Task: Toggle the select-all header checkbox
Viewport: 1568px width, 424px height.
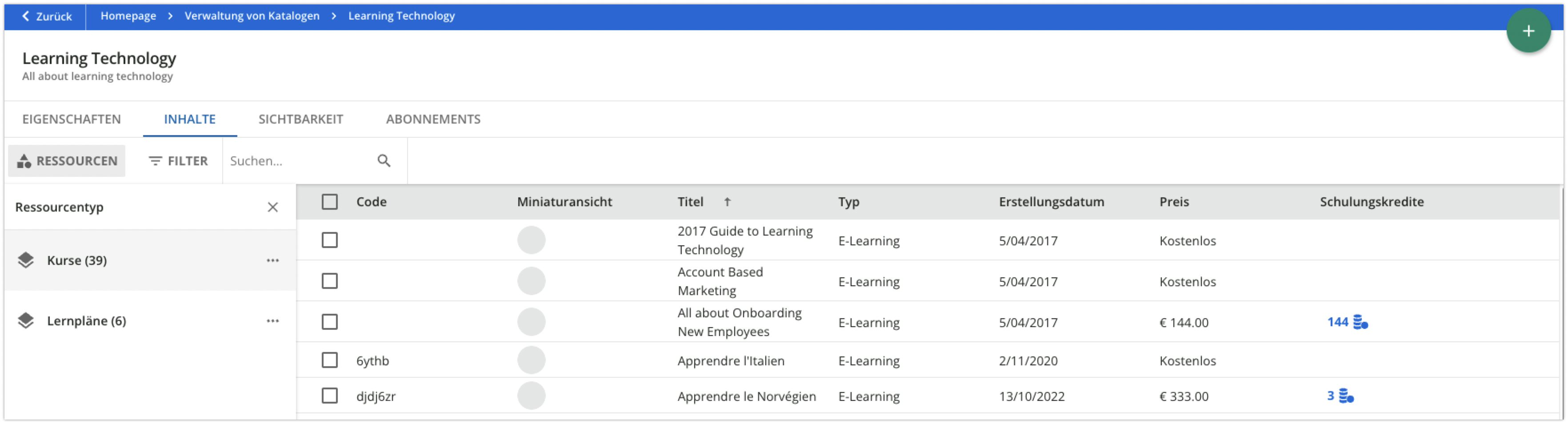Action: [329, 202]
